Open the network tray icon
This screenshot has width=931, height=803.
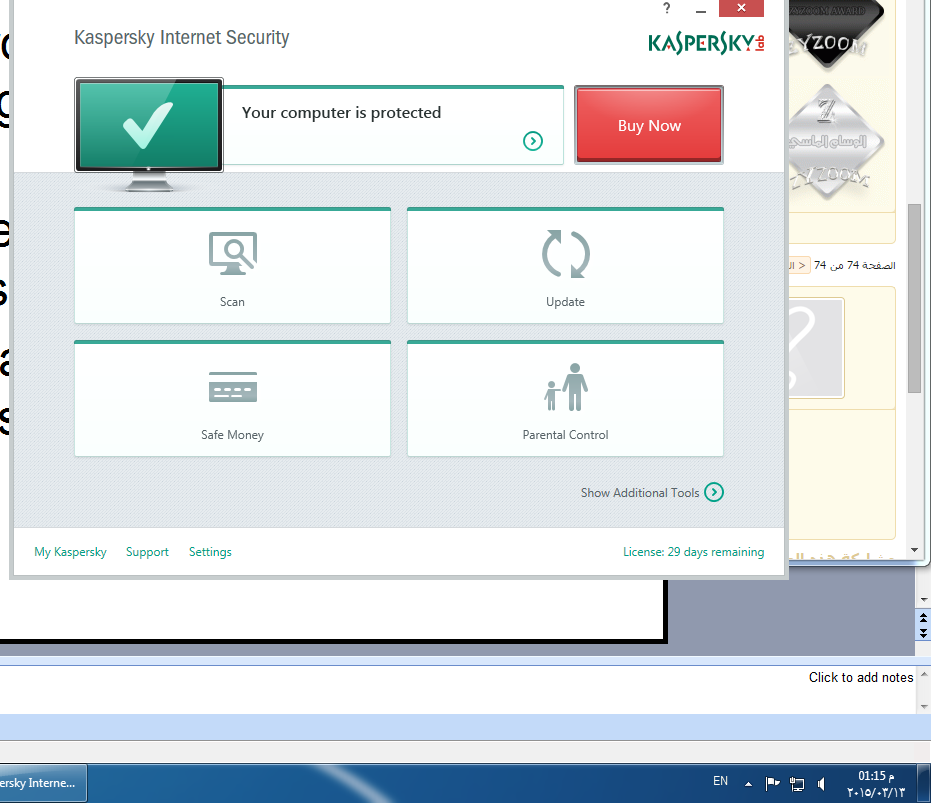[797, 784]
